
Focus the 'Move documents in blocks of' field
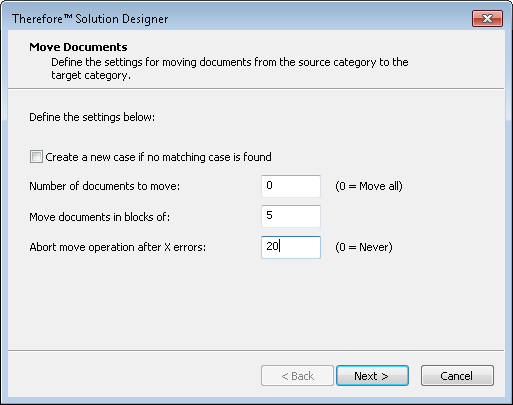(x=291, y=217)
